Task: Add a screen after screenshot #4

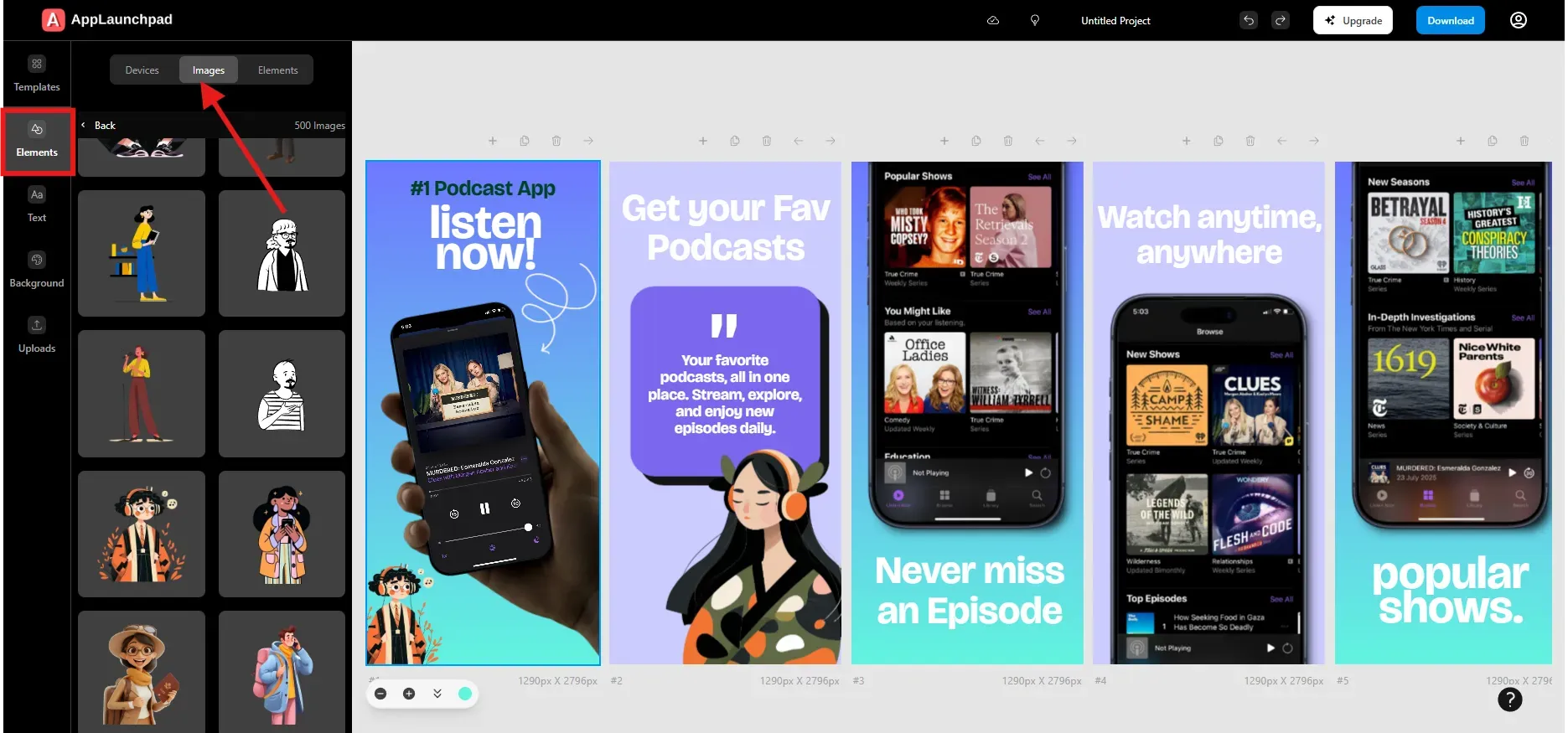Action: point(1187,141)
